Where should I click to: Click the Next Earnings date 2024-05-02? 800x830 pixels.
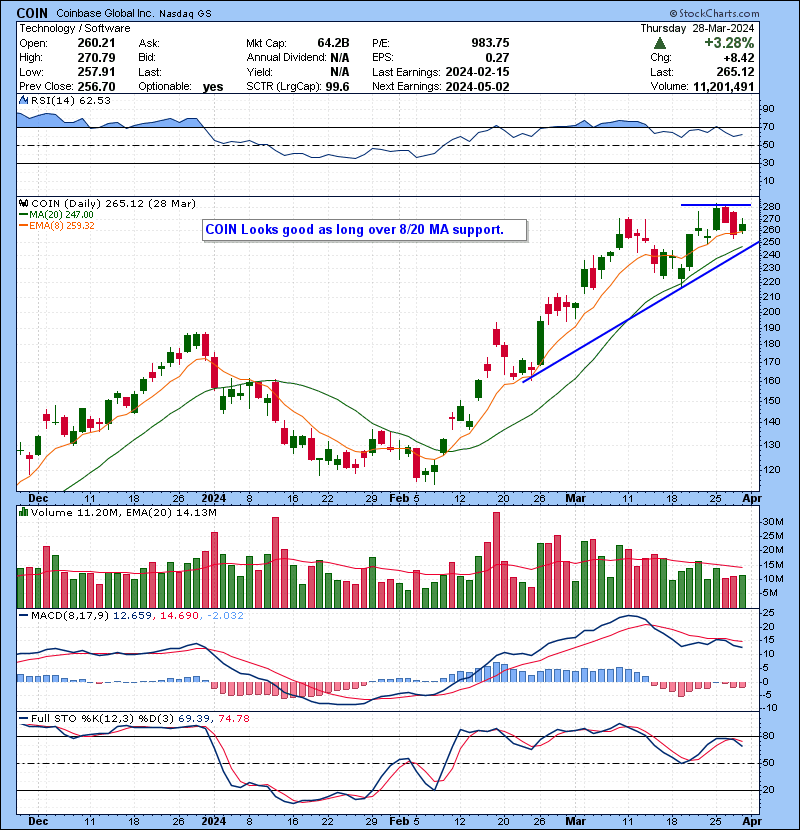(478, 86)
